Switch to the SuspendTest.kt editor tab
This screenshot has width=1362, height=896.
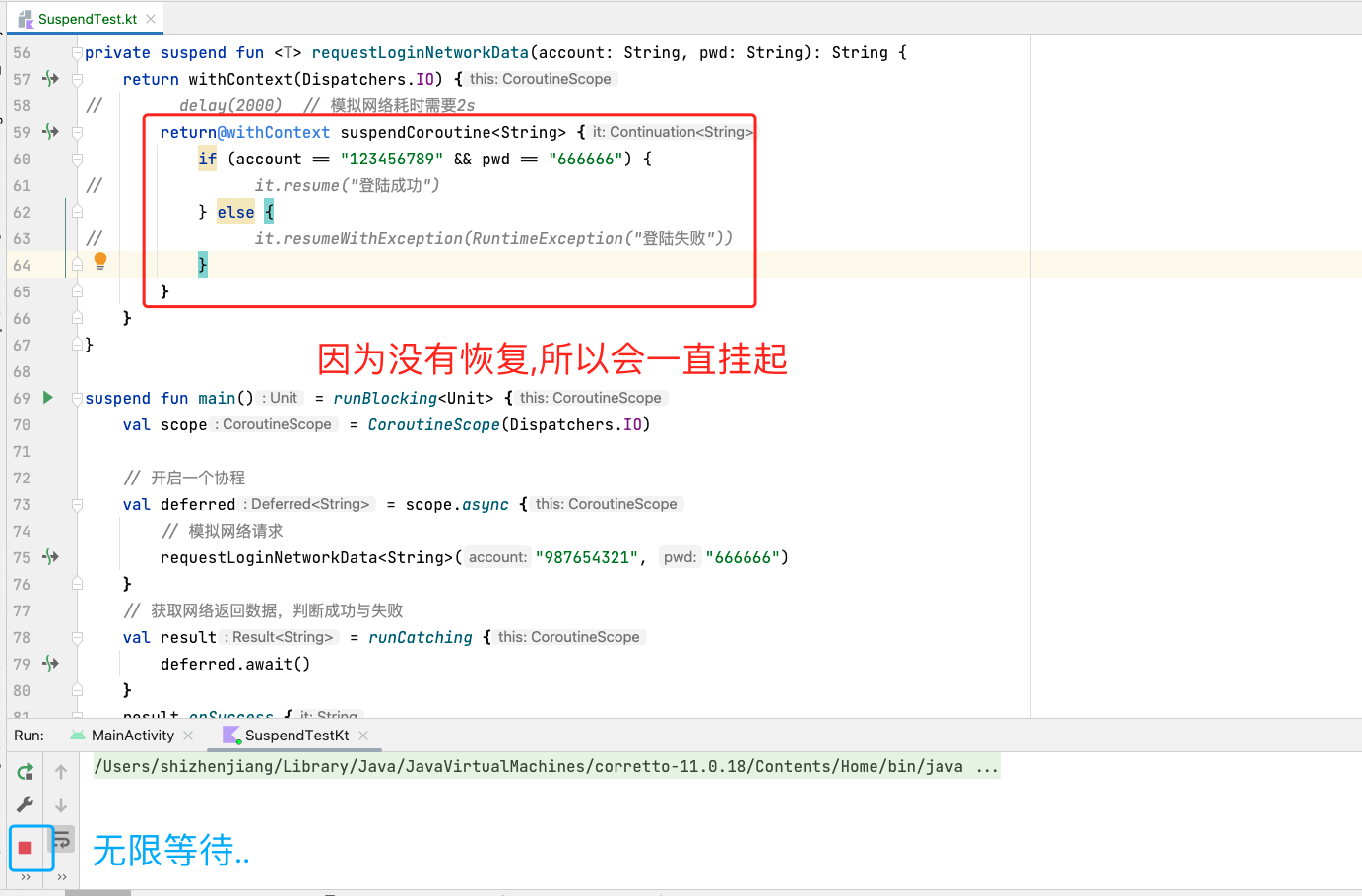click(86, 19)
